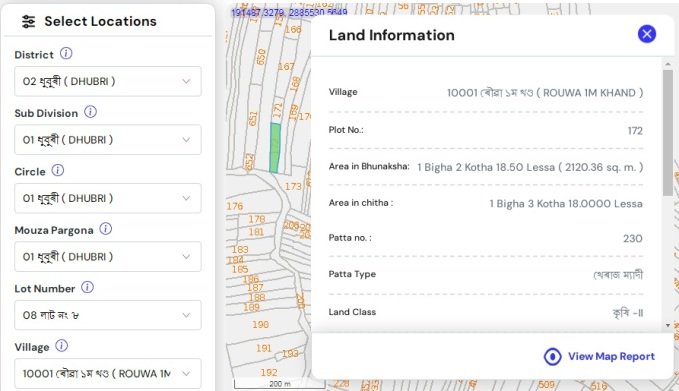Viewport: 679px width, 391px height.
Task: Click the Land Class label
Action: click(x=352, y=312)
